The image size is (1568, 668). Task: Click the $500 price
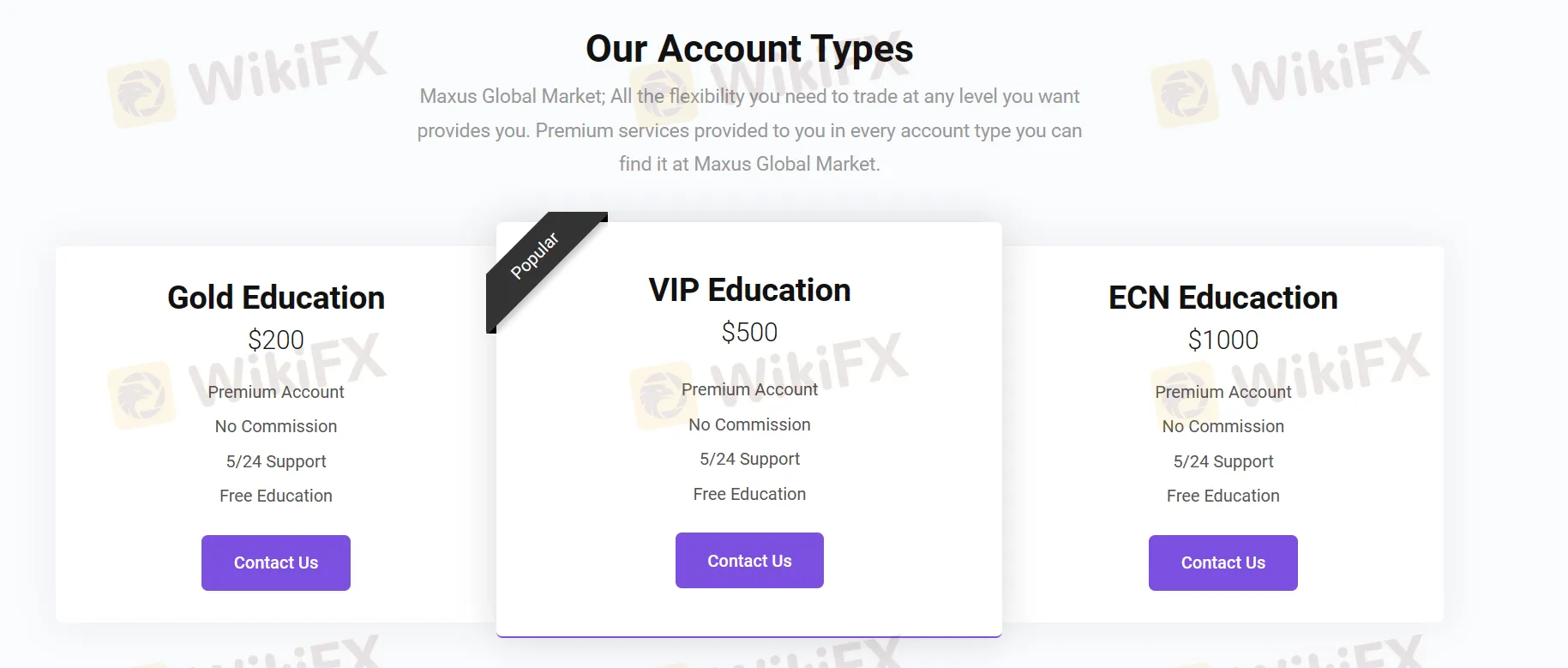749,332
